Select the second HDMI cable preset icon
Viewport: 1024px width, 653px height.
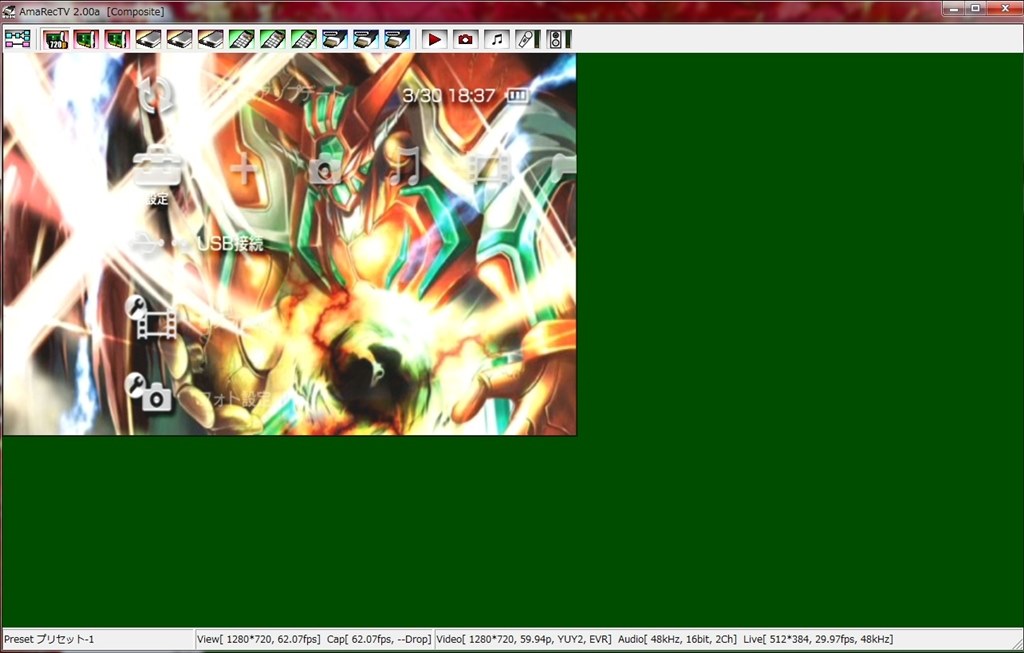[x=366, y=39]
